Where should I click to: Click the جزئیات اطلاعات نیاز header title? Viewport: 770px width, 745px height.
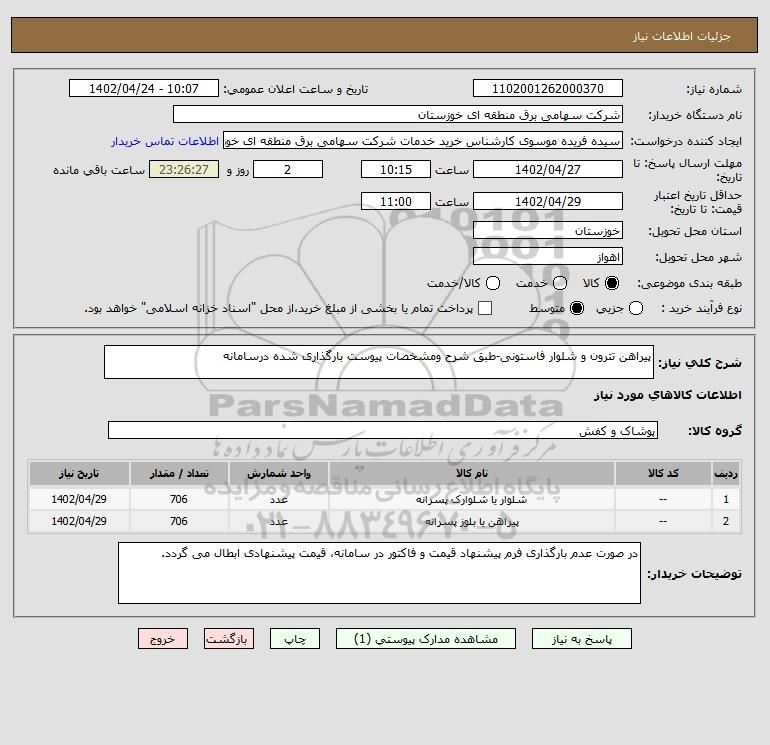[x=682, y=36]
